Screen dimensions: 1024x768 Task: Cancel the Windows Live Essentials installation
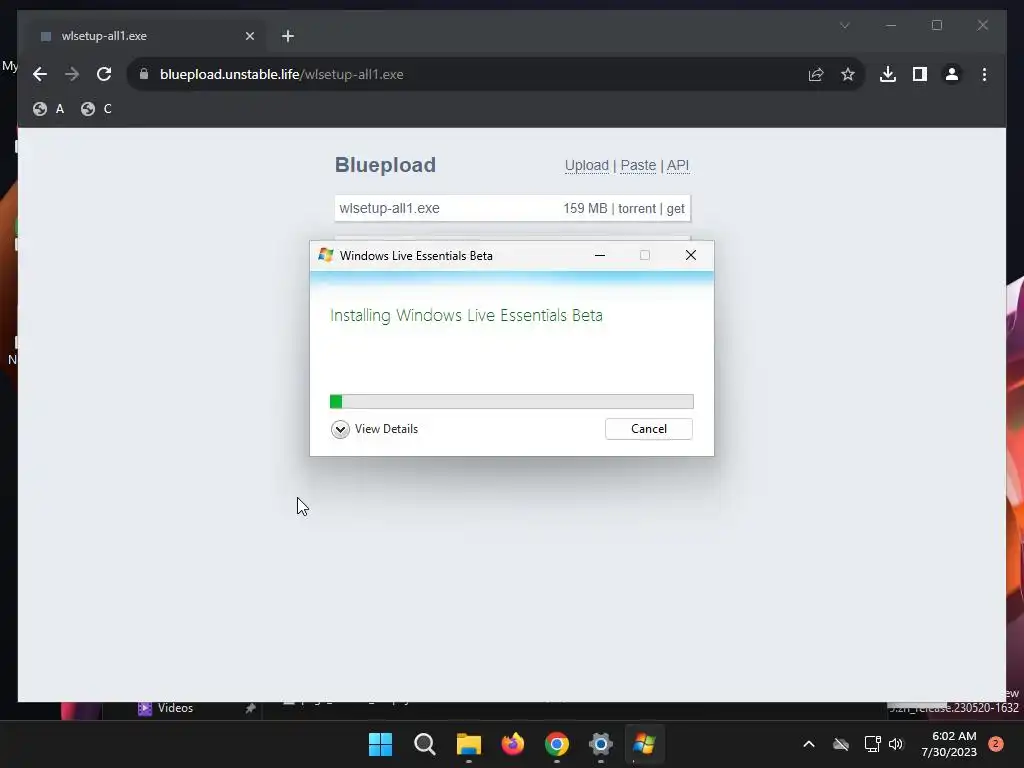coord(648,429)
